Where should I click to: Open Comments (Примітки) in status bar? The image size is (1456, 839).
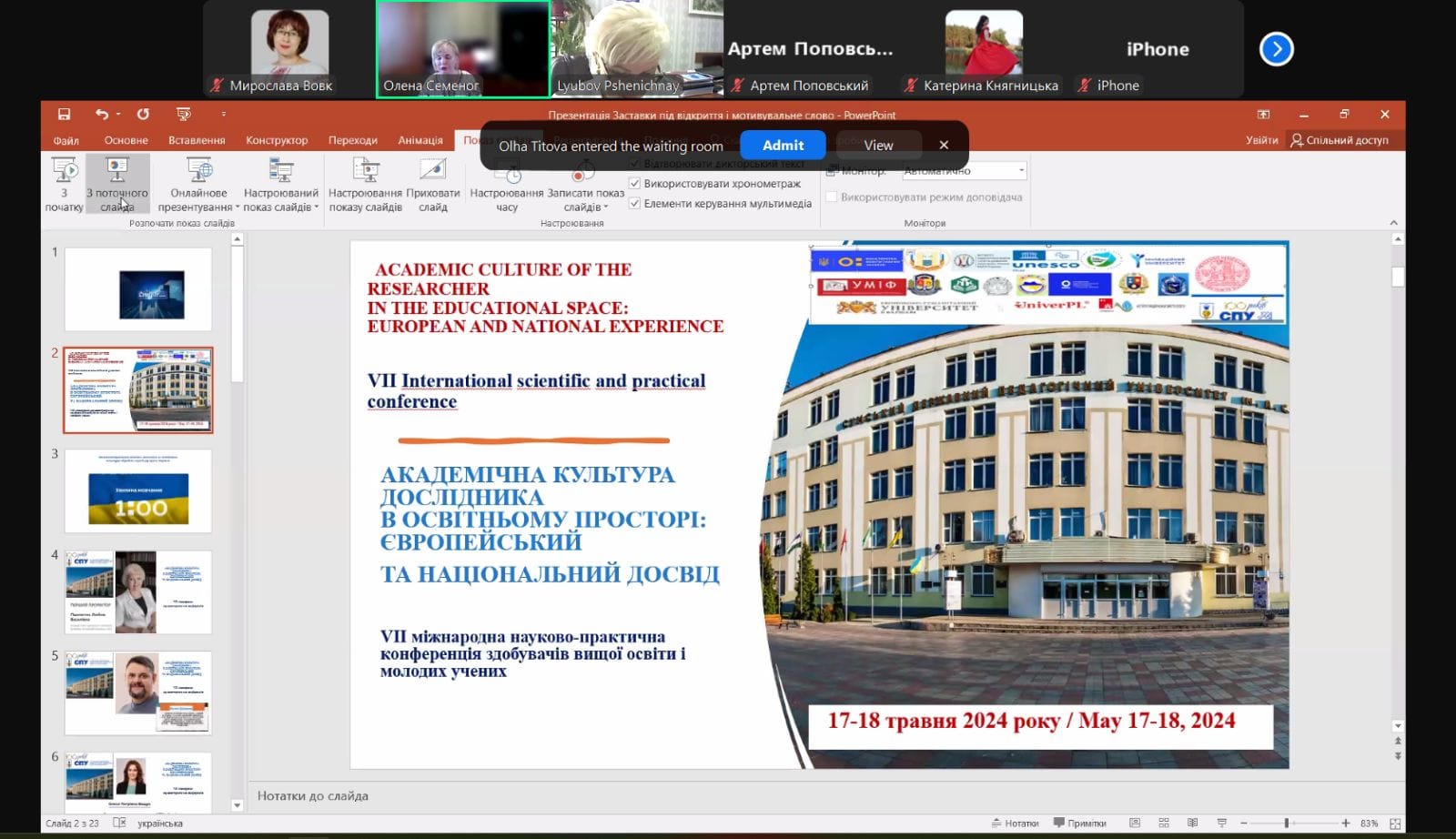point(1080,823)
